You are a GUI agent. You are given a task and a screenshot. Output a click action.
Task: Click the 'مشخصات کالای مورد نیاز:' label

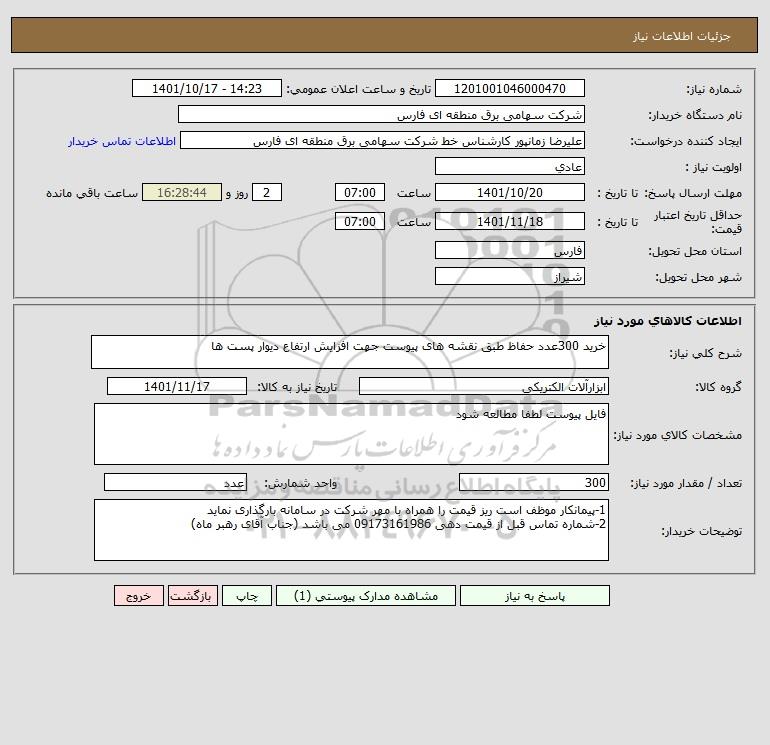[678, 435]
